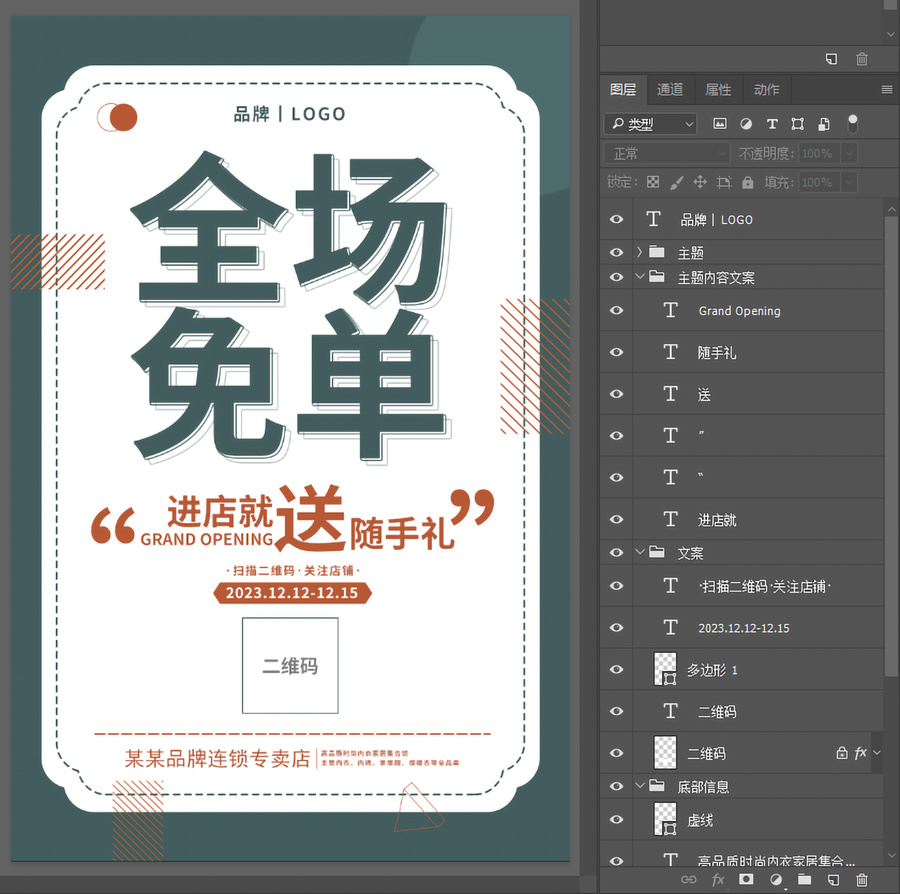
Task: Click the trash icon in upper panel
Action: click(862, 59)
